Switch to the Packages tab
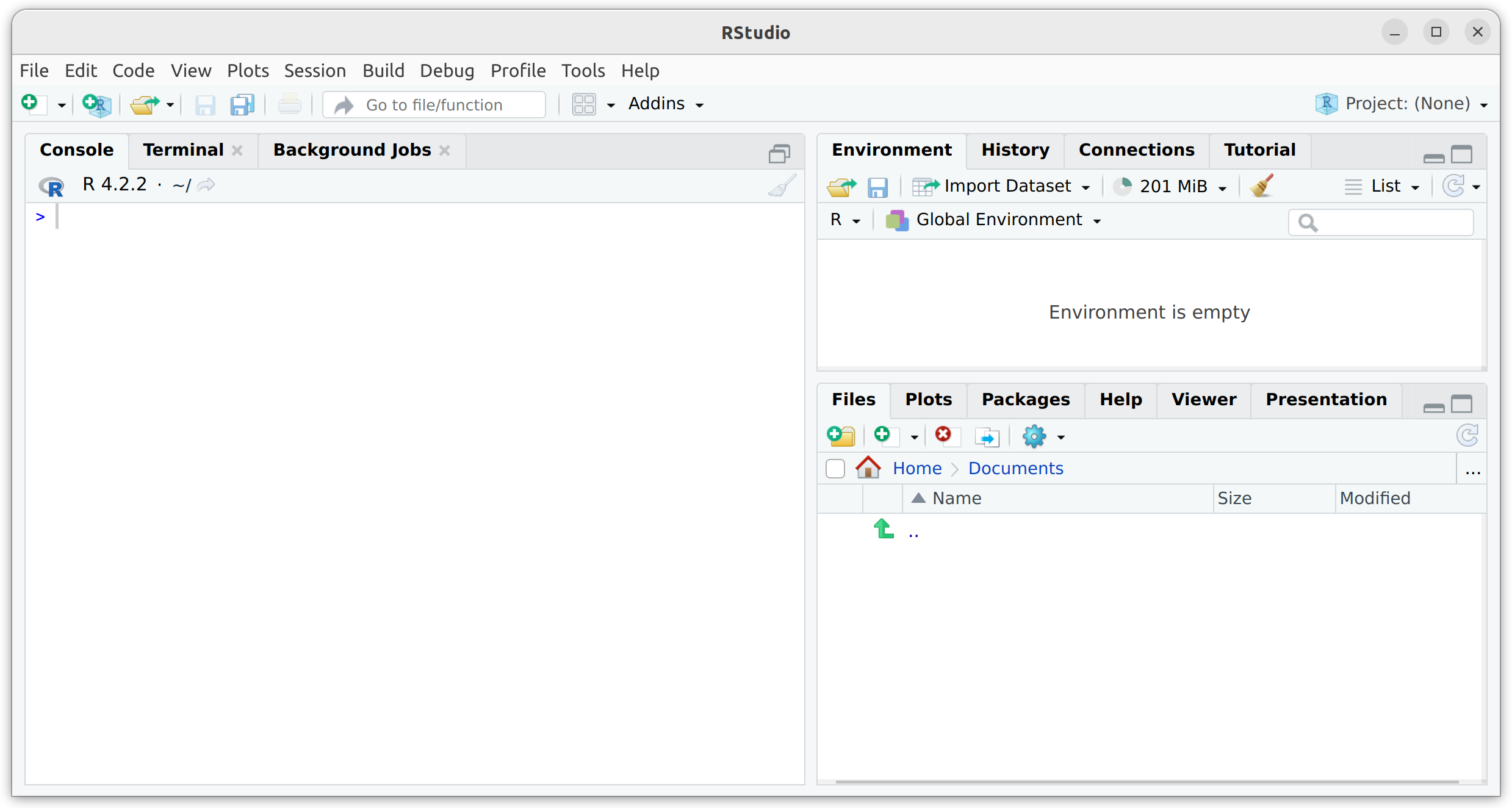This screenshot has width=1512, height=808. point(1026,400)
